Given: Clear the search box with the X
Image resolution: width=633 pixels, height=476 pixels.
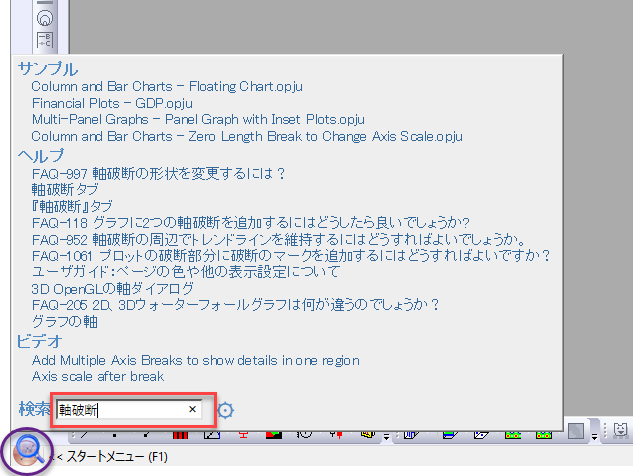Looking at the screenshot, I should [193, 409].
